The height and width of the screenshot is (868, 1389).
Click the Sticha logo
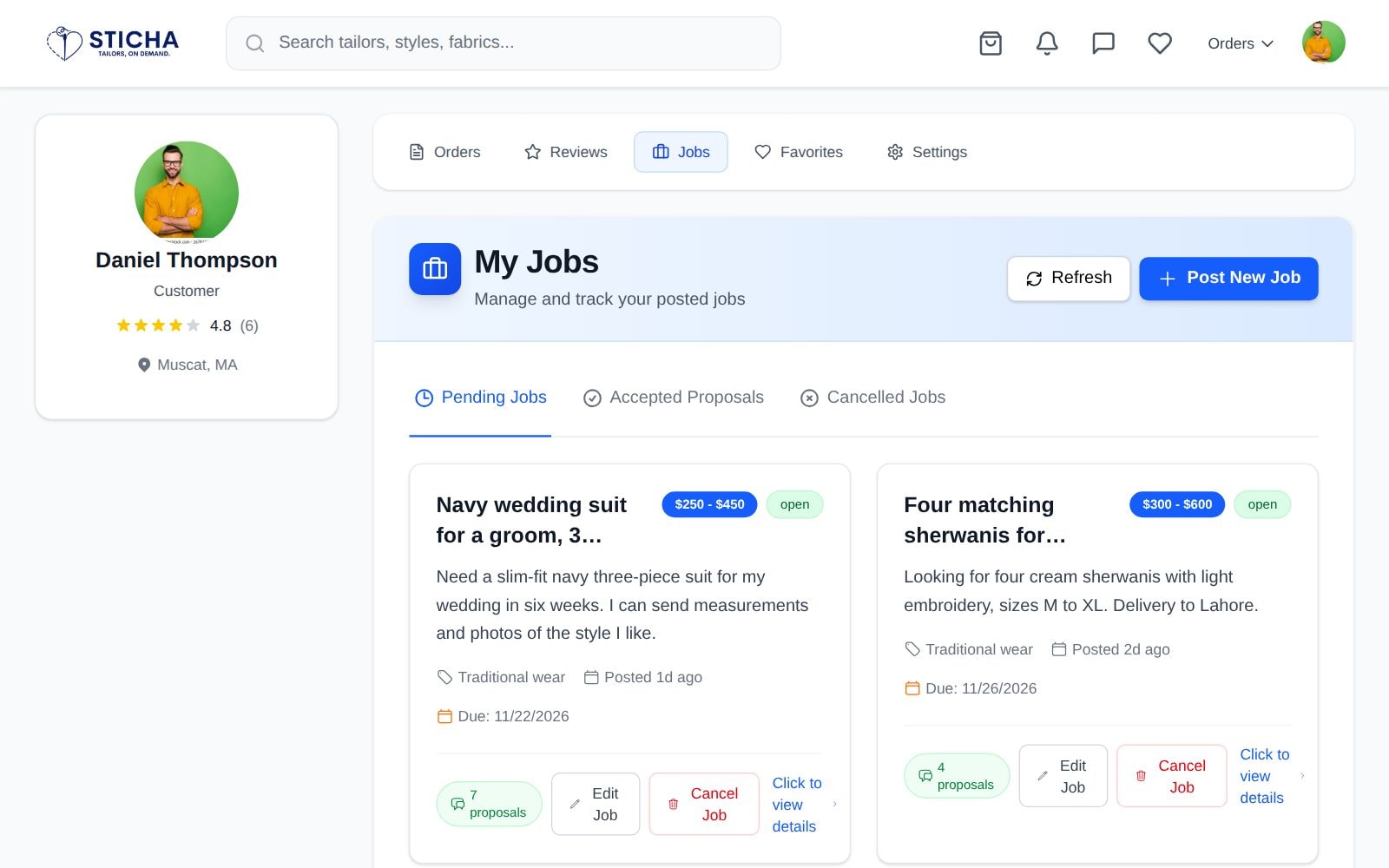click(x=113, y=43)
